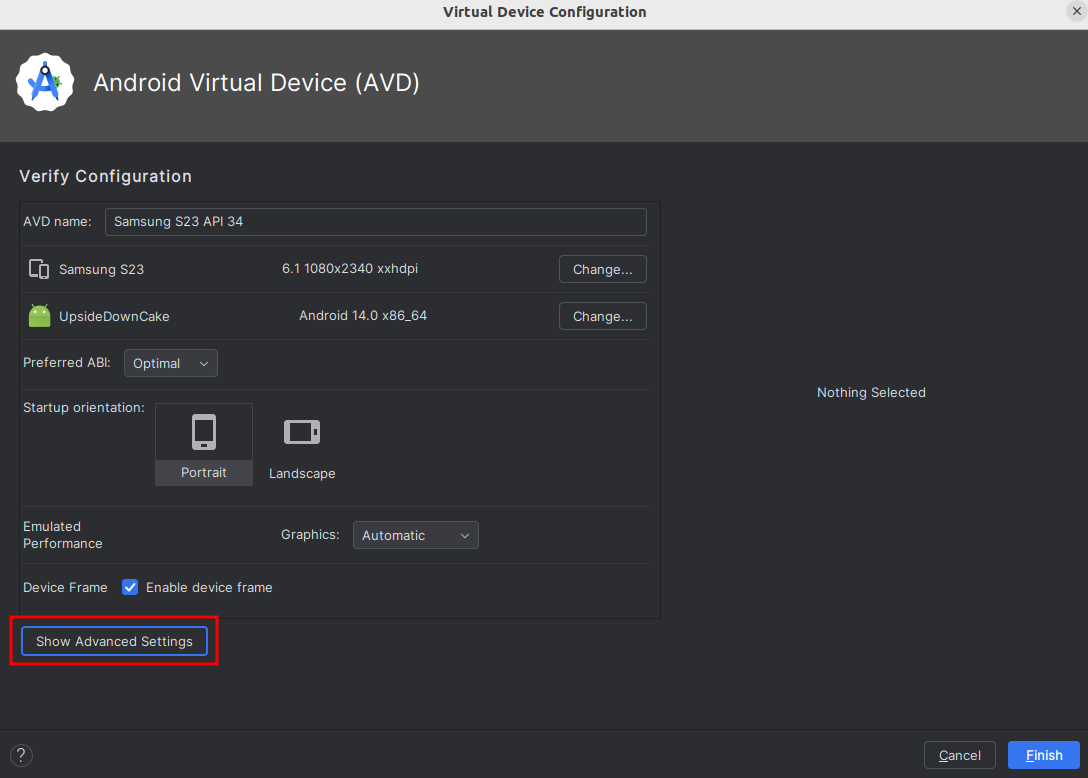This screenshot has height=778, width=1088.
Task: Click Change for UpsideDownCake system image
Action: (x=602, y=316)
